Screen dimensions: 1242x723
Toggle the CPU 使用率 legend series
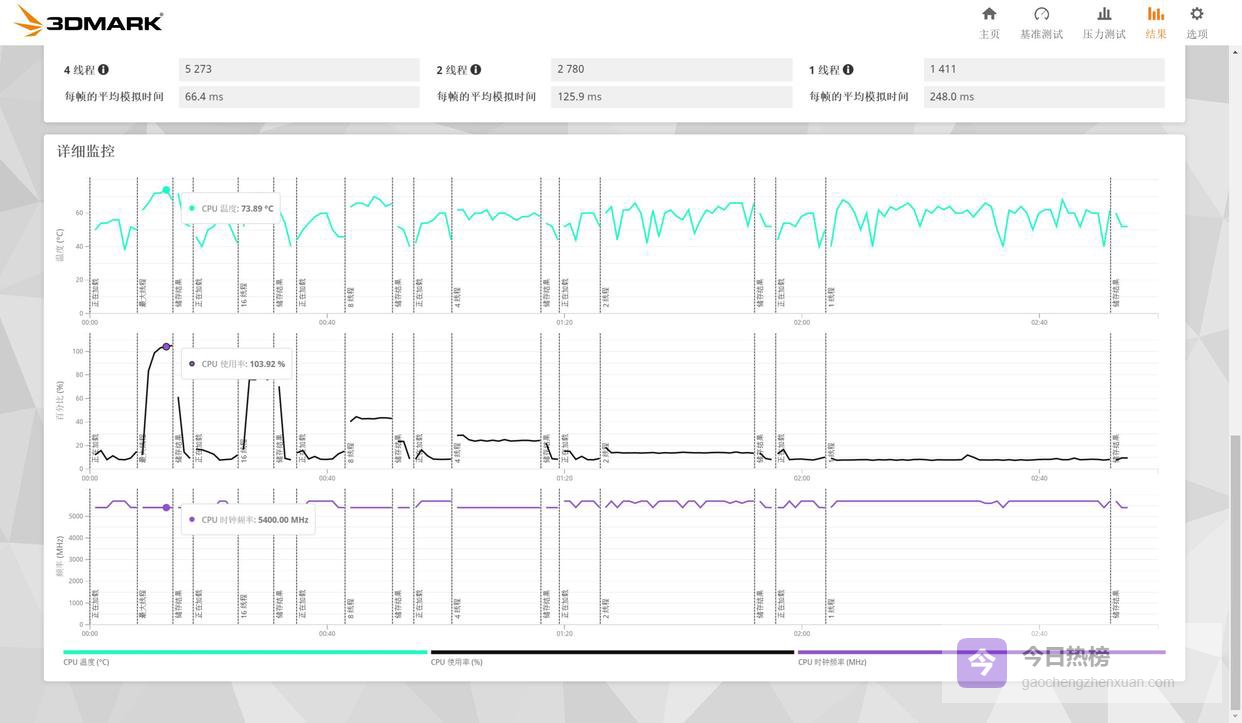coord(612,653)
